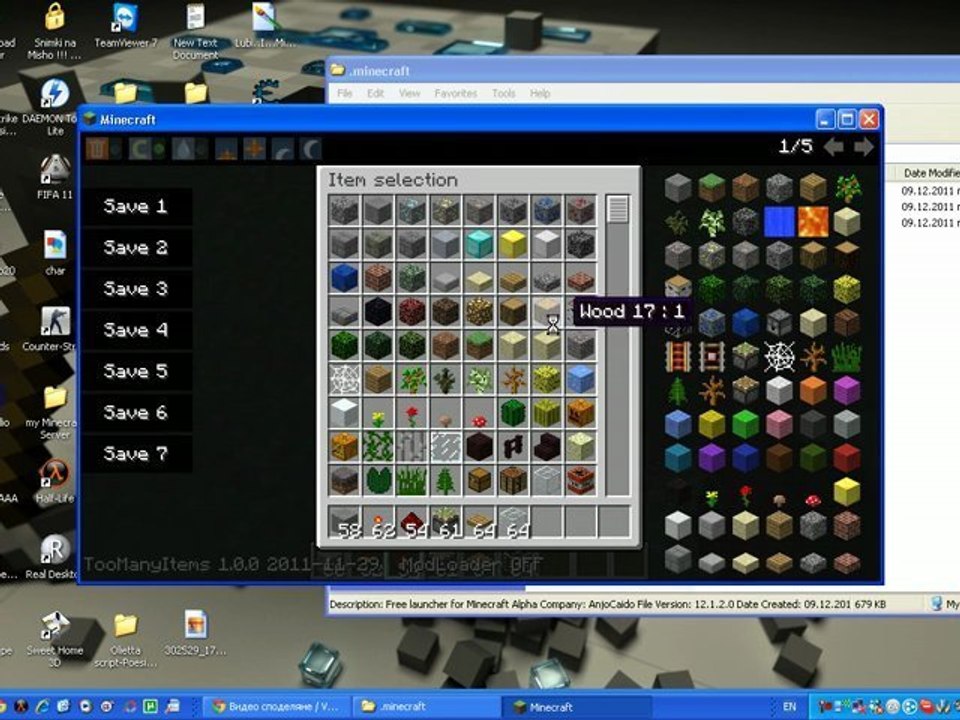The height and width of the screenshot is (720, 960).
Task: Toggle creative mode C icon
Action: [x=140, y=149]
